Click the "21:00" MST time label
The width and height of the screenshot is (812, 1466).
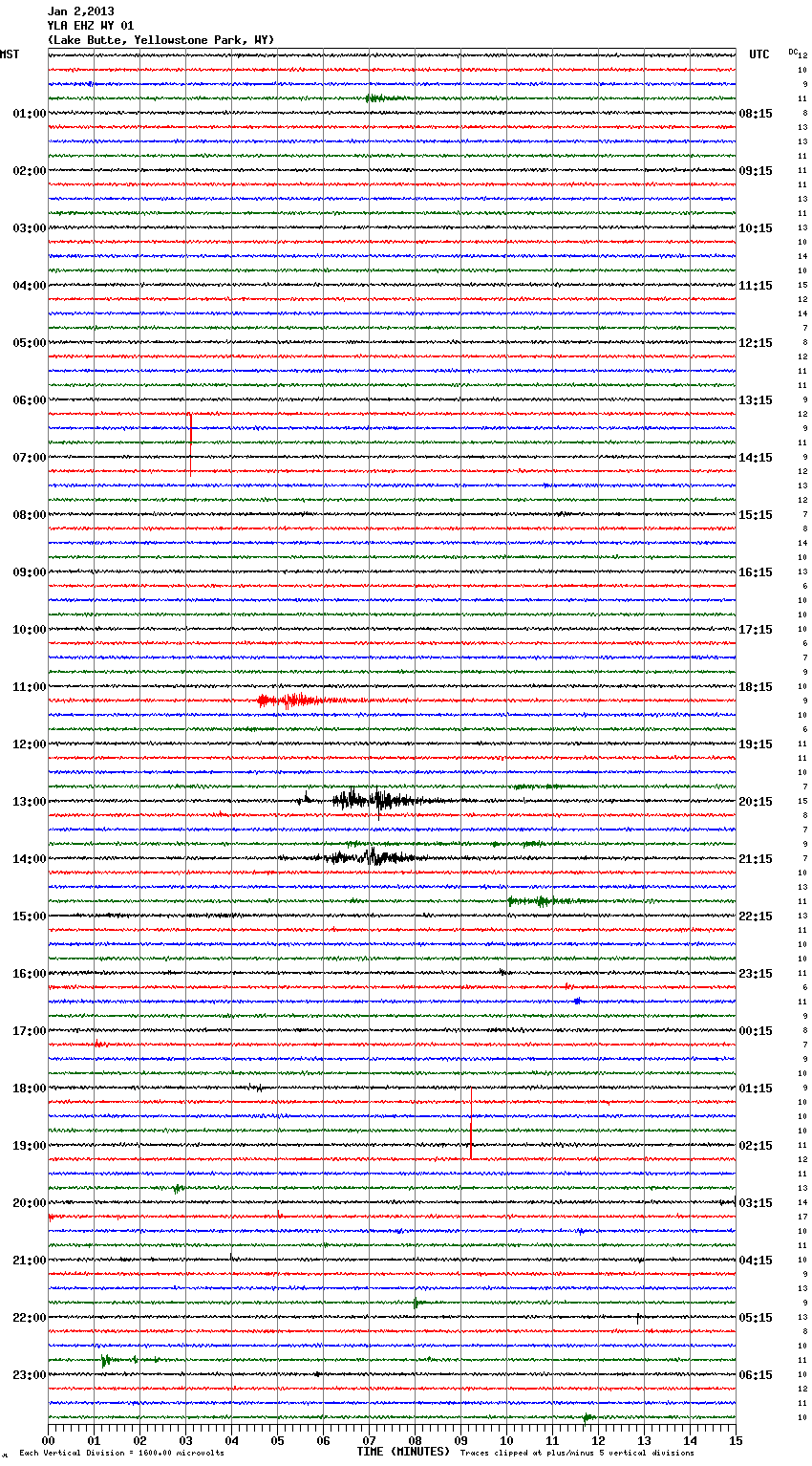point(30,1261)
